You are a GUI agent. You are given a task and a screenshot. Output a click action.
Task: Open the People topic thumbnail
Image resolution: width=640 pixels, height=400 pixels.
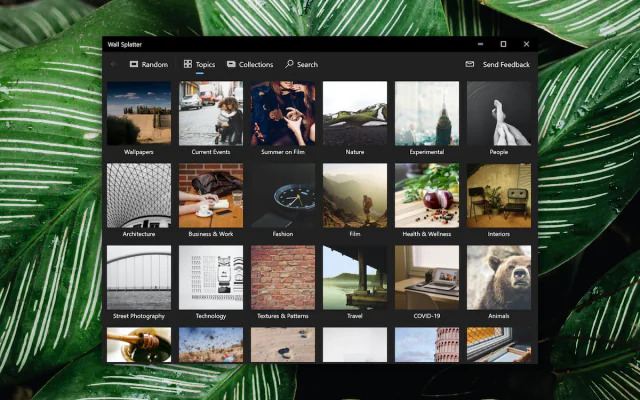pyautogui.click(x=499, y=113)
